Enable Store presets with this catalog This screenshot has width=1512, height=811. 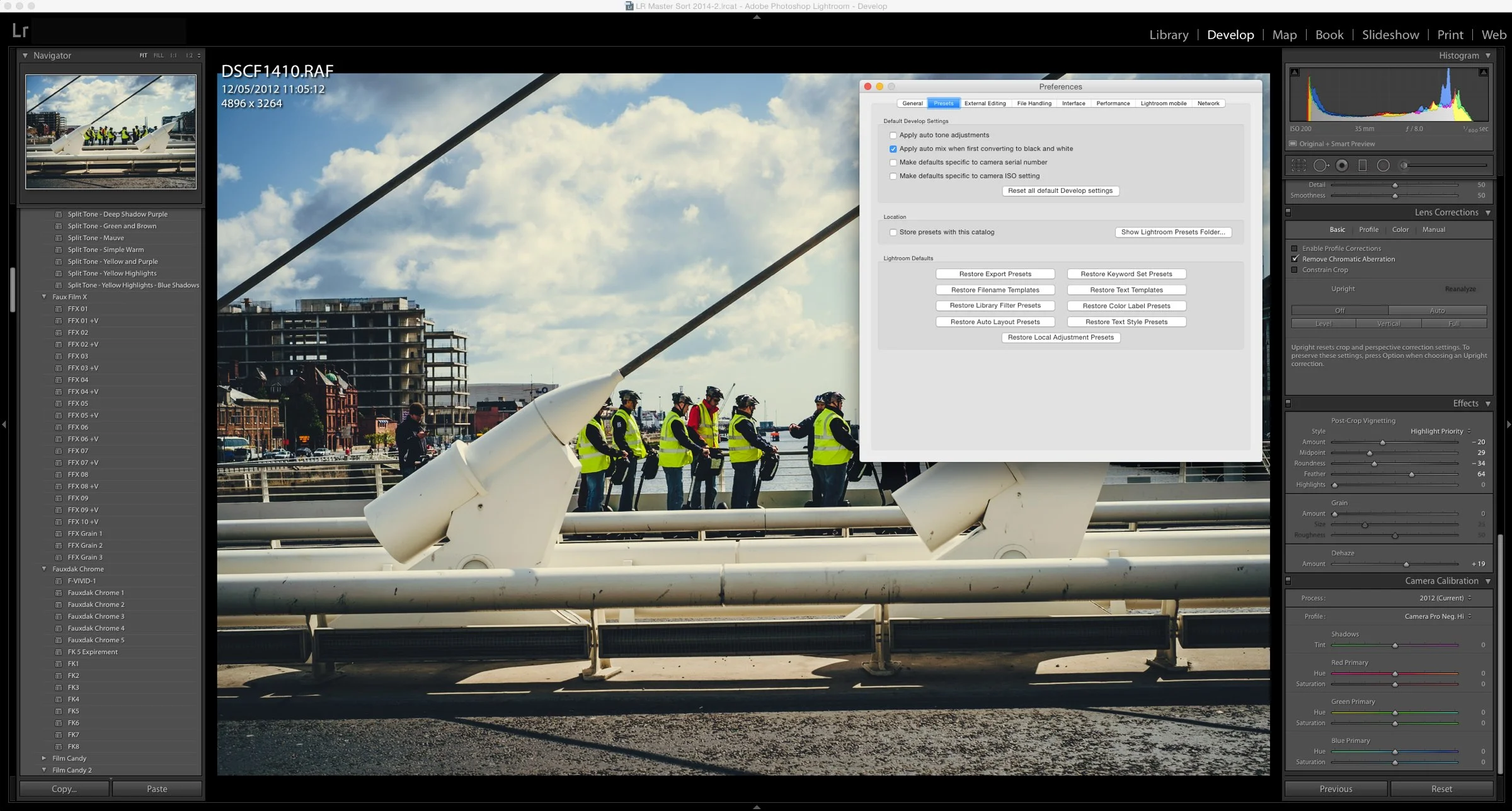pyautogui.click(x=893, y=232)
